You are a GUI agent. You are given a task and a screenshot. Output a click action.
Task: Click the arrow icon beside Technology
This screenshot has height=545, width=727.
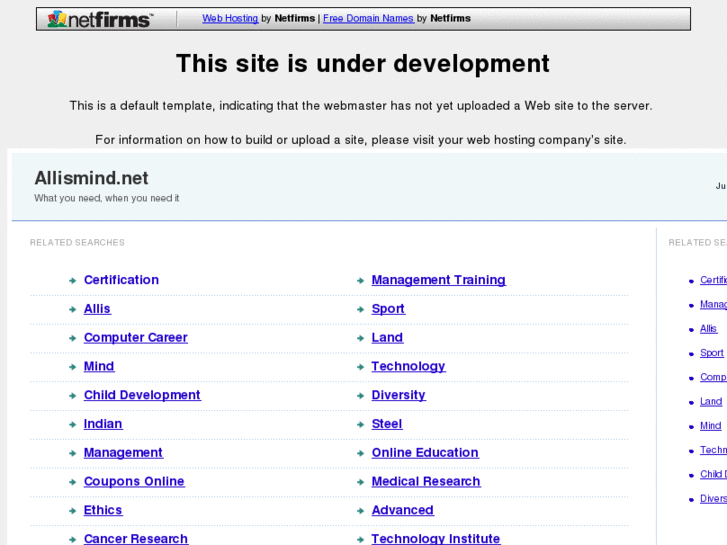[360, 367]
